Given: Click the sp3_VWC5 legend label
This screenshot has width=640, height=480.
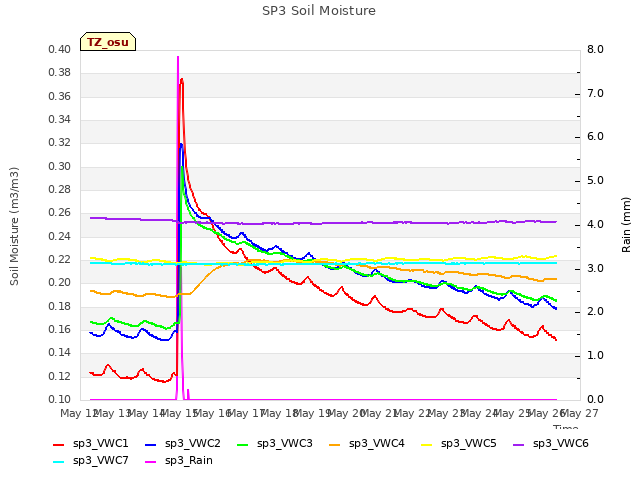Looking at the screenshot, I should click(469, 444).
